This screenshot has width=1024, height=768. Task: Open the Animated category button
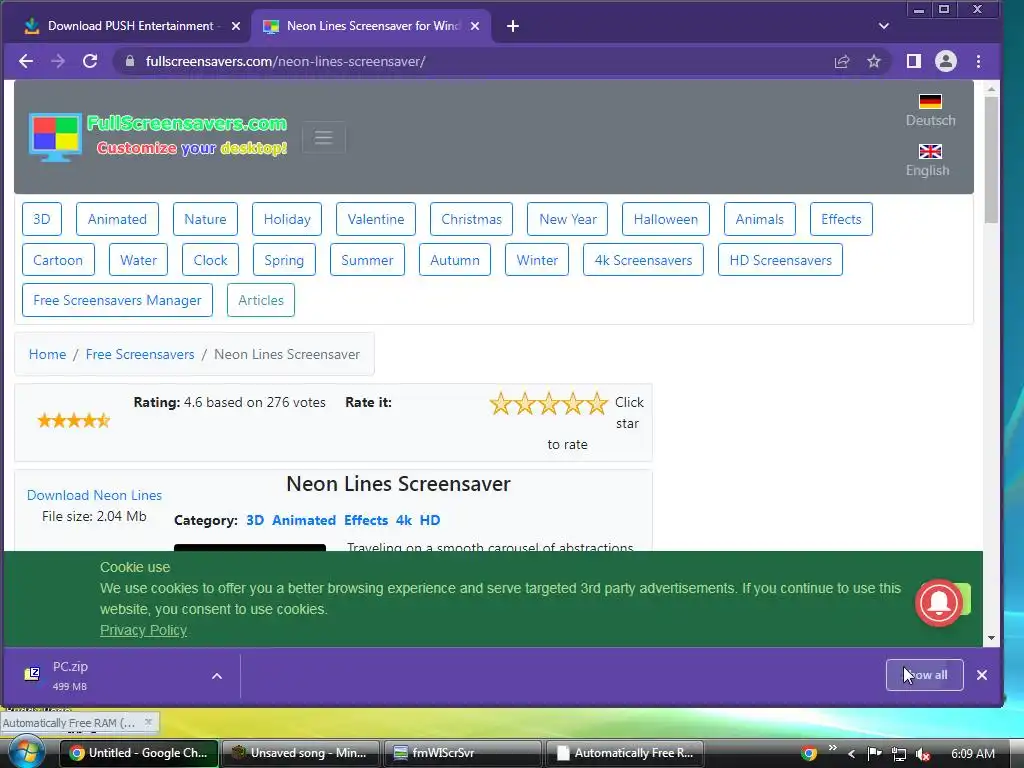click(118, 219)
